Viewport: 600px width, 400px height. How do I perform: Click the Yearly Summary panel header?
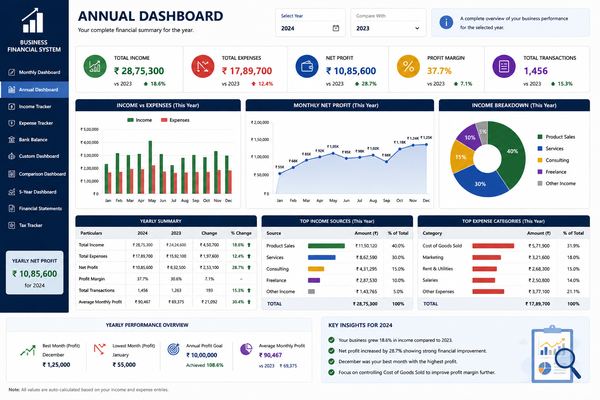point(166,221)
